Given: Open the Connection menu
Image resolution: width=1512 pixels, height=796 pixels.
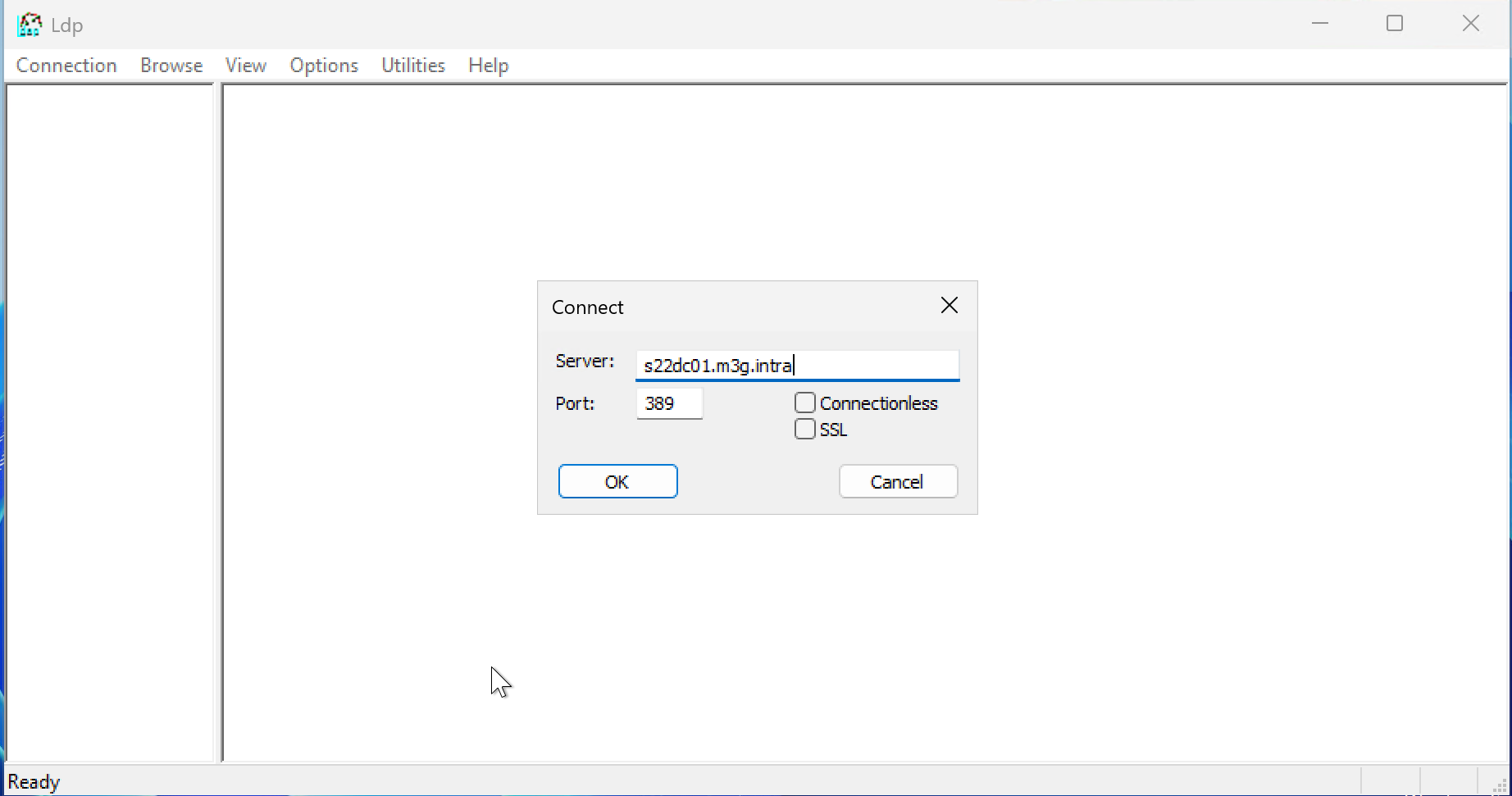Looking at the screenshot, I should point(66,66).
